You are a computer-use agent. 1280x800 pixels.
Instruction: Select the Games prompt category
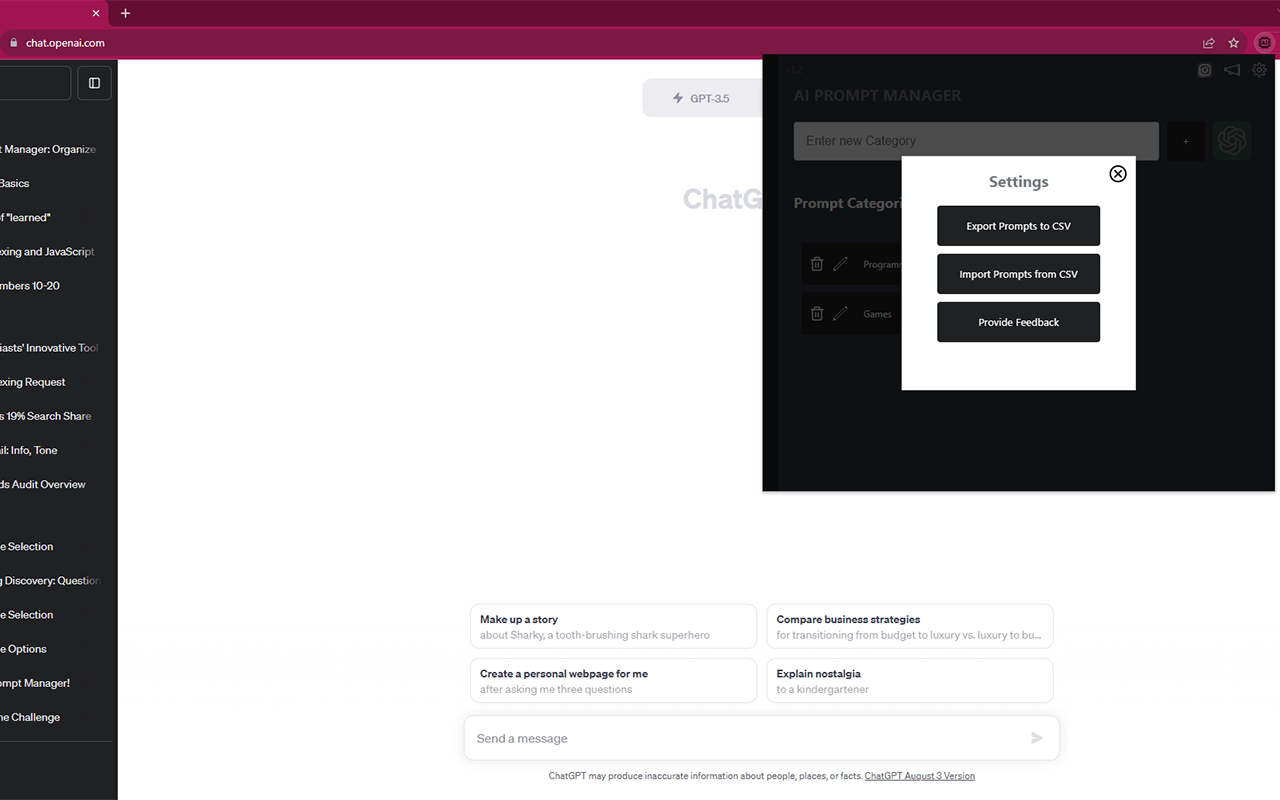point(877,314)
